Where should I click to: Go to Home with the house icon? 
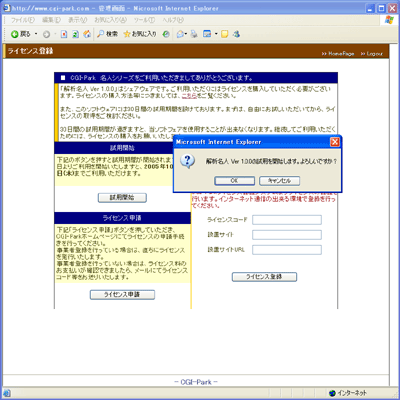(x=87, y=34)
